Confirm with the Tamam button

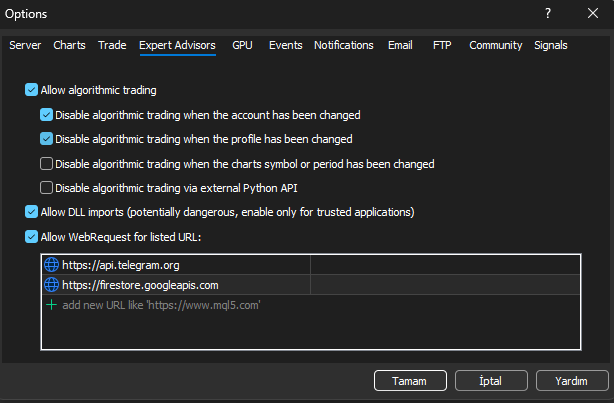click(410, 381)
